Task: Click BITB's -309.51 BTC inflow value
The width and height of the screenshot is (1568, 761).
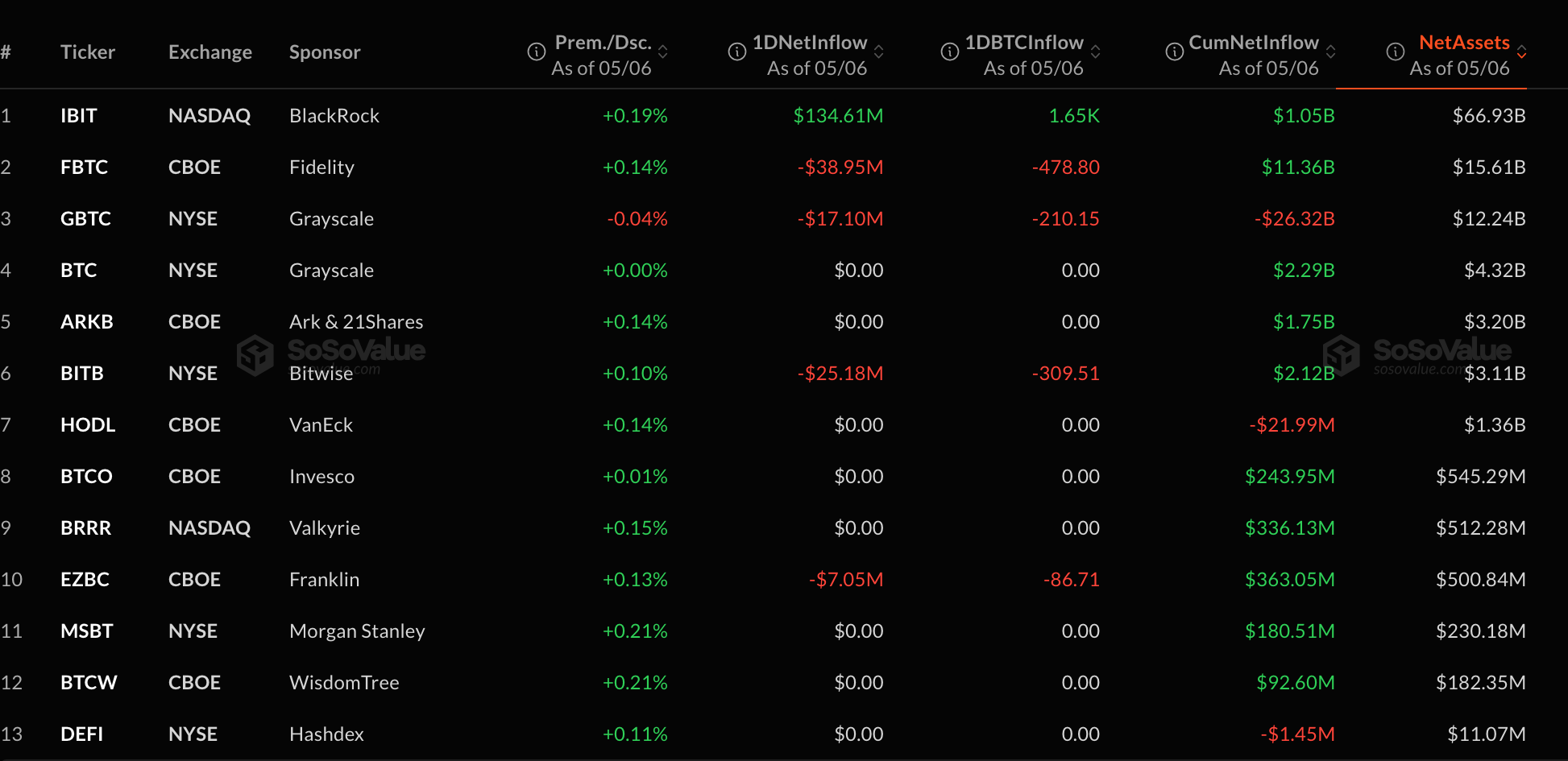Action: 1066,374
